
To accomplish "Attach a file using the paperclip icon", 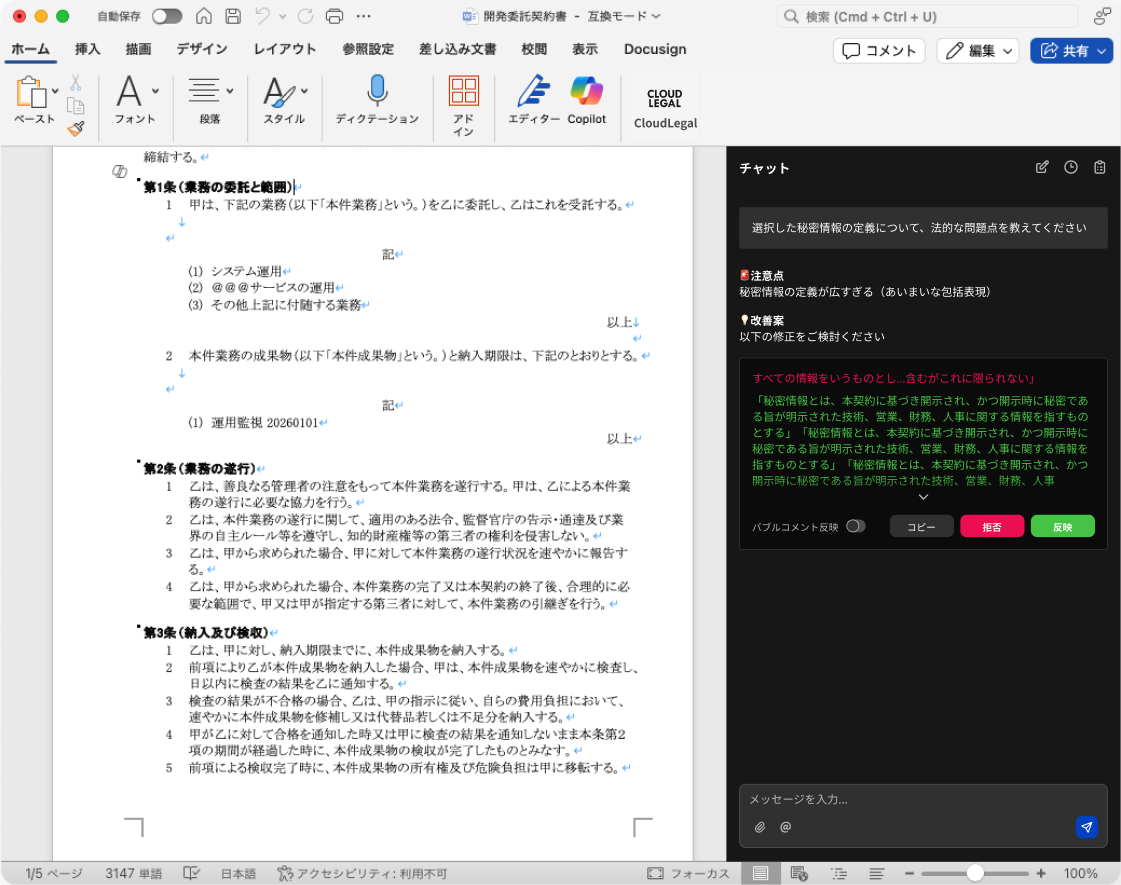I will [762, 827].
